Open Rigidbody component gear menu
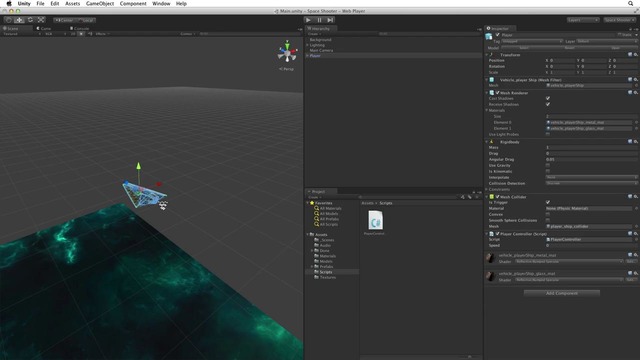The width and height of the screenshot is (640, 360). click(x=636, y=142)
